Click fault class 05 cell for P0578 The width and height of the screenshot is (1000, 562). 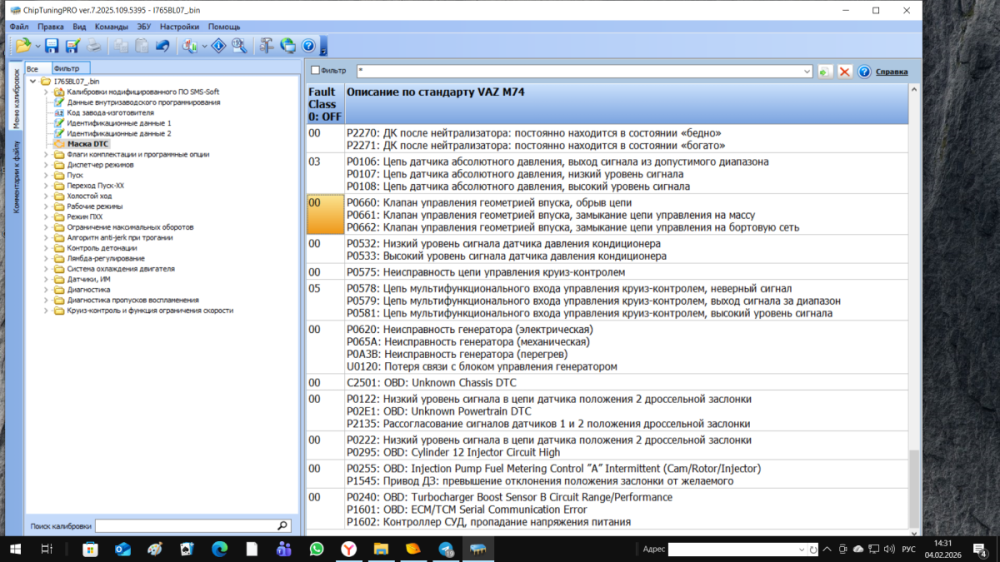tap(325, 300)
